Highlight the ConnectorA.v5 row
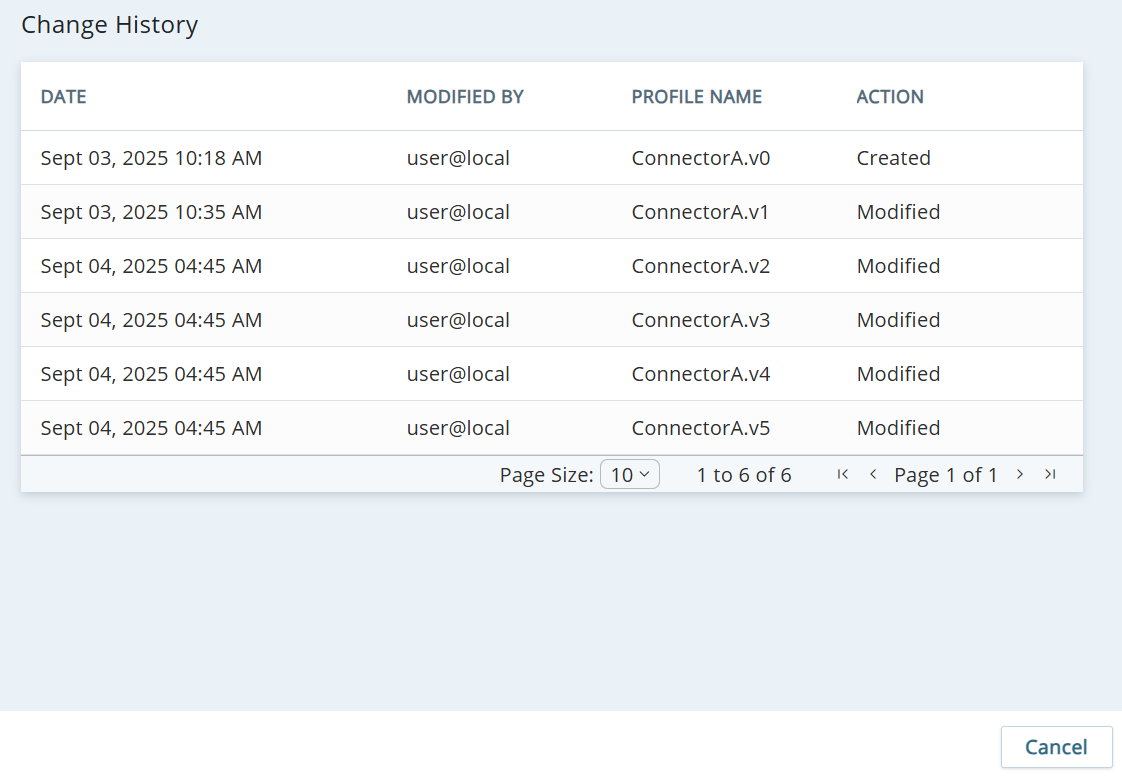 (700, 428)
